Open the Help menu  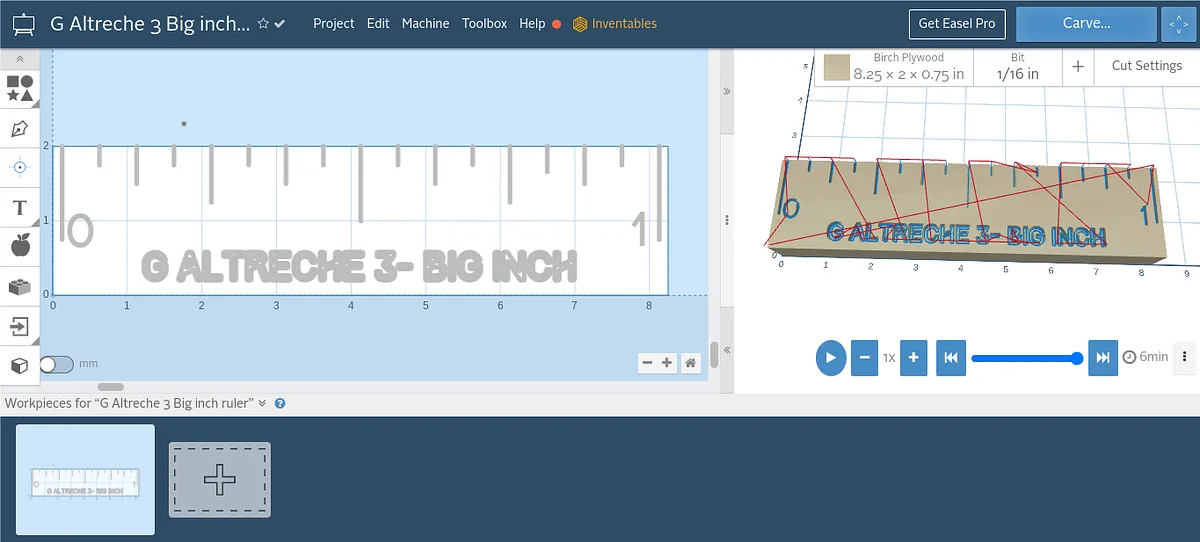[532, 23]
